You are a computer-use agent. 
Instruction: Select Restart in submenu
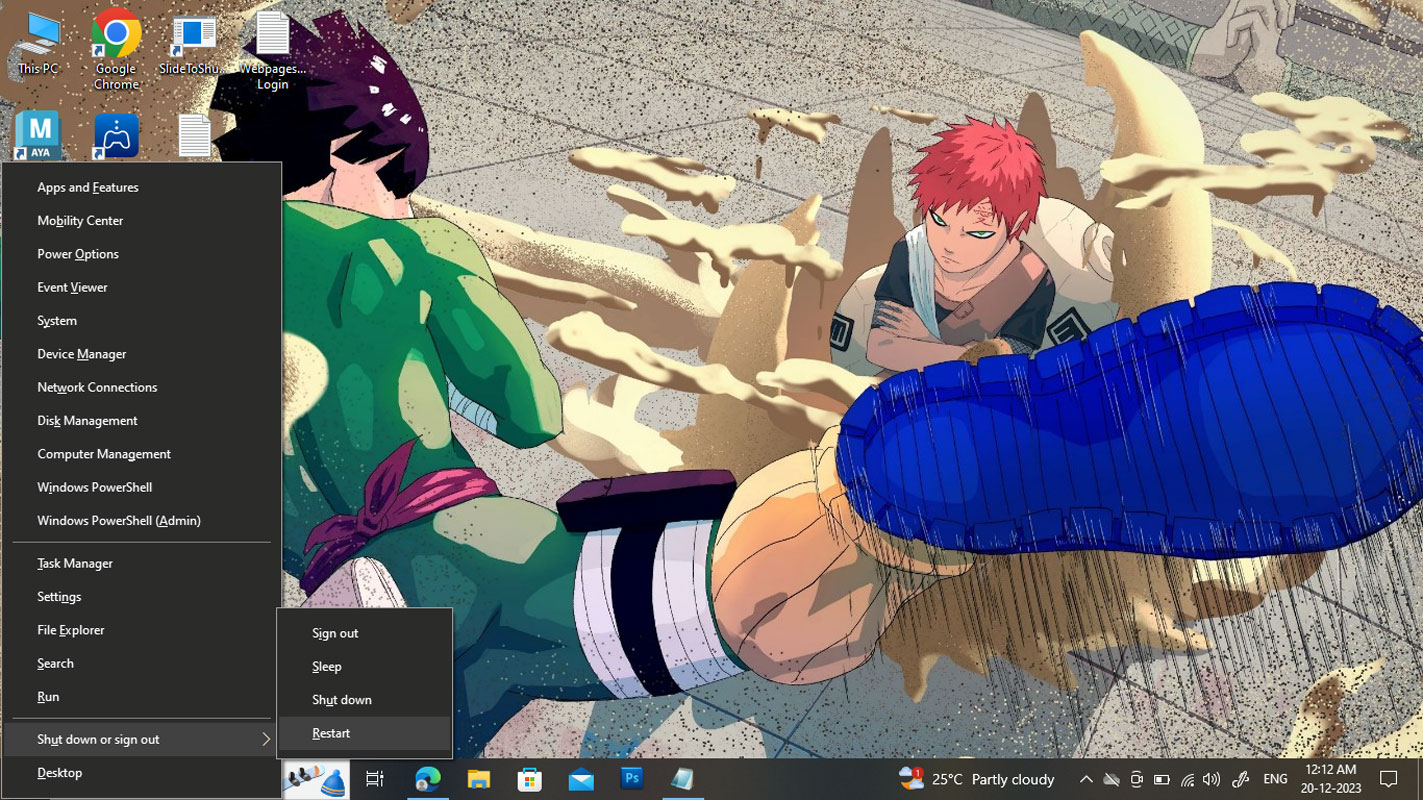point(365,733)
